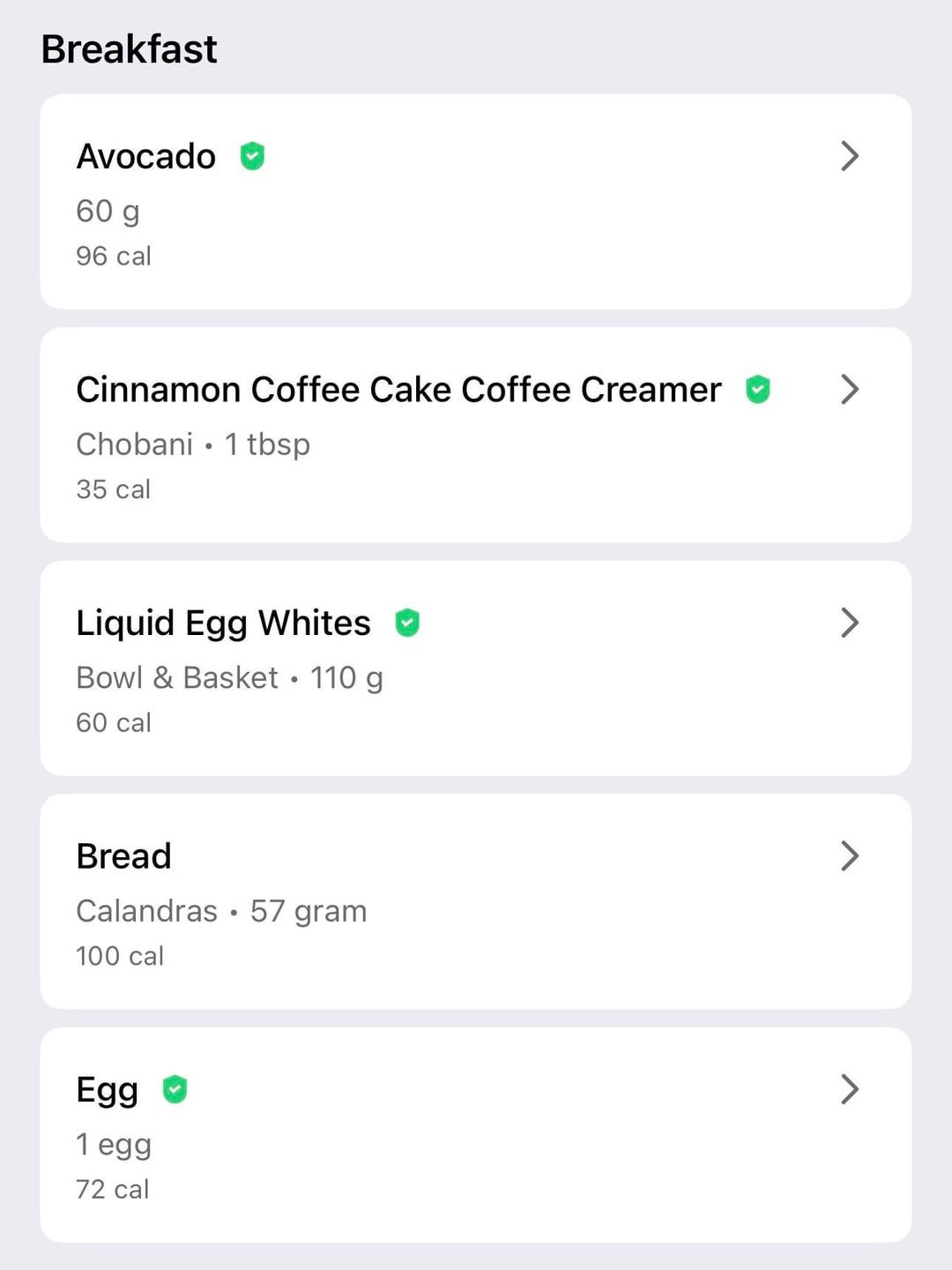The width and height of the screenshot is (952, 1270).
Task: Tap the Calandras 57 gram serving text
Action: click(x=221, y=911)
